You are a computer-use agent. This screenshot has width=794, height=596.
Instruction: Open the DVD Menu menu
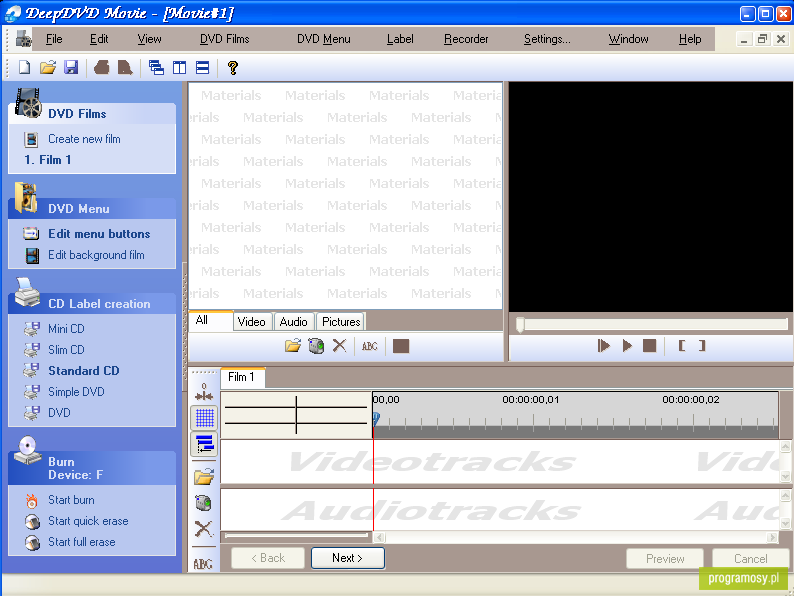tap(324, 39)
